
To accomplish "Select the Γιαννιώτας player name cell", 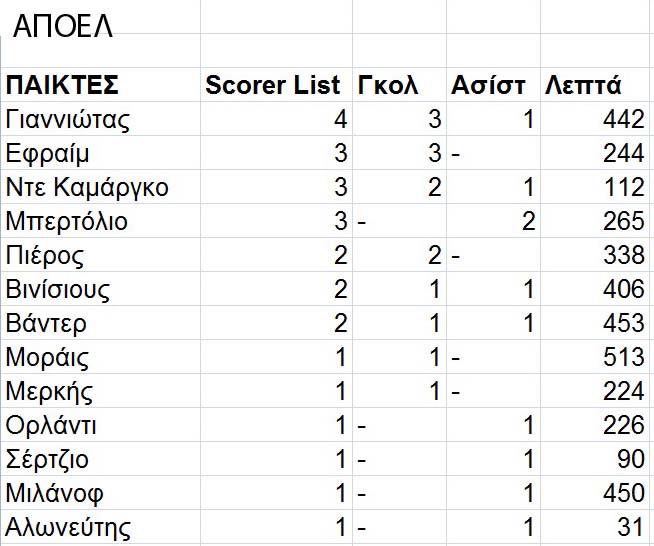I will (69, 120).
